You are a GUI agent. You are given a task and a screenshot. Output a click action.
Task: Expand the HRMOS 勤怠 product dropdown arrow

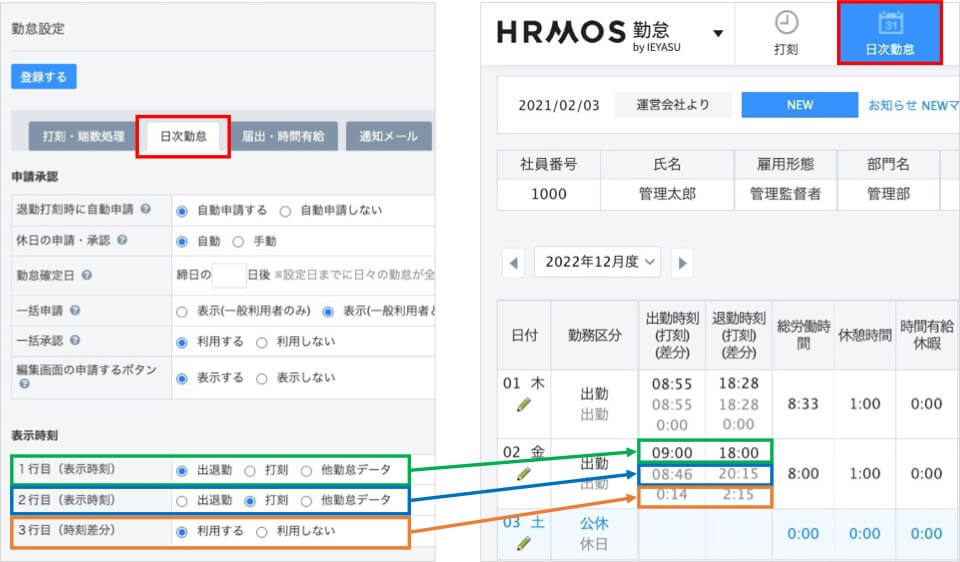(x=718, y=33)
